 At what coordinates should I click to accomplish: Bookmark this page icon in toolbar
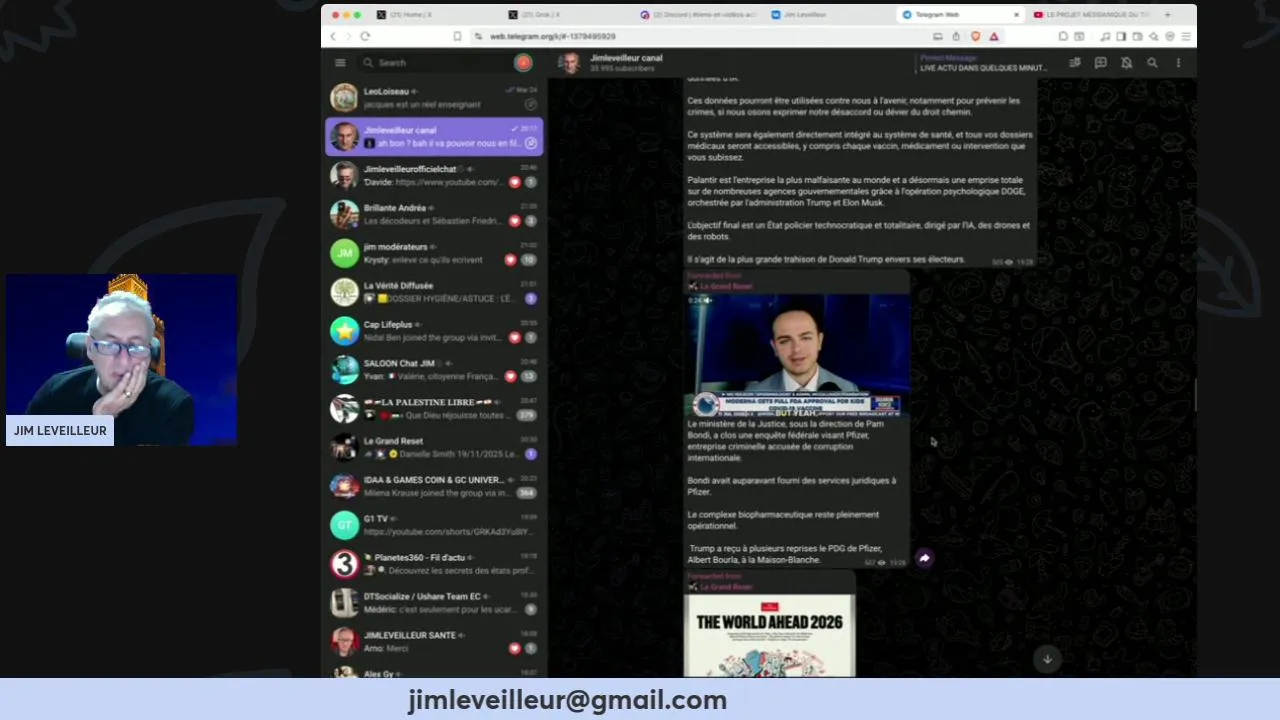tap(457, 36)
